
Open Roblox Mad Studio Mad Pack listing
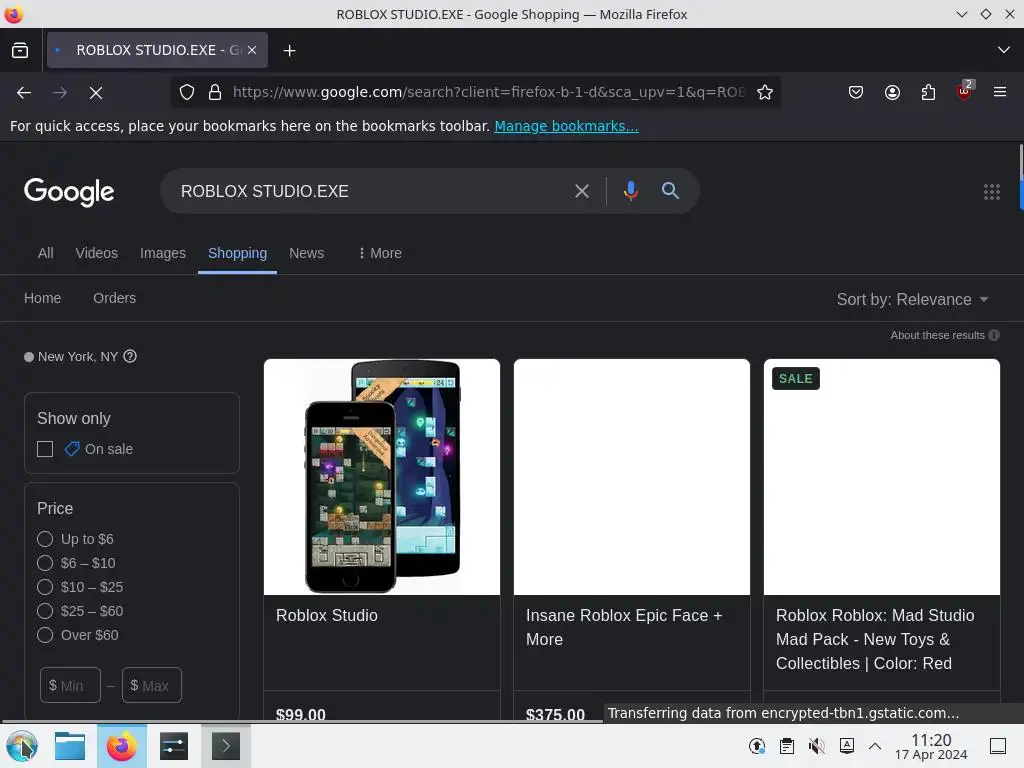point(875,639)
